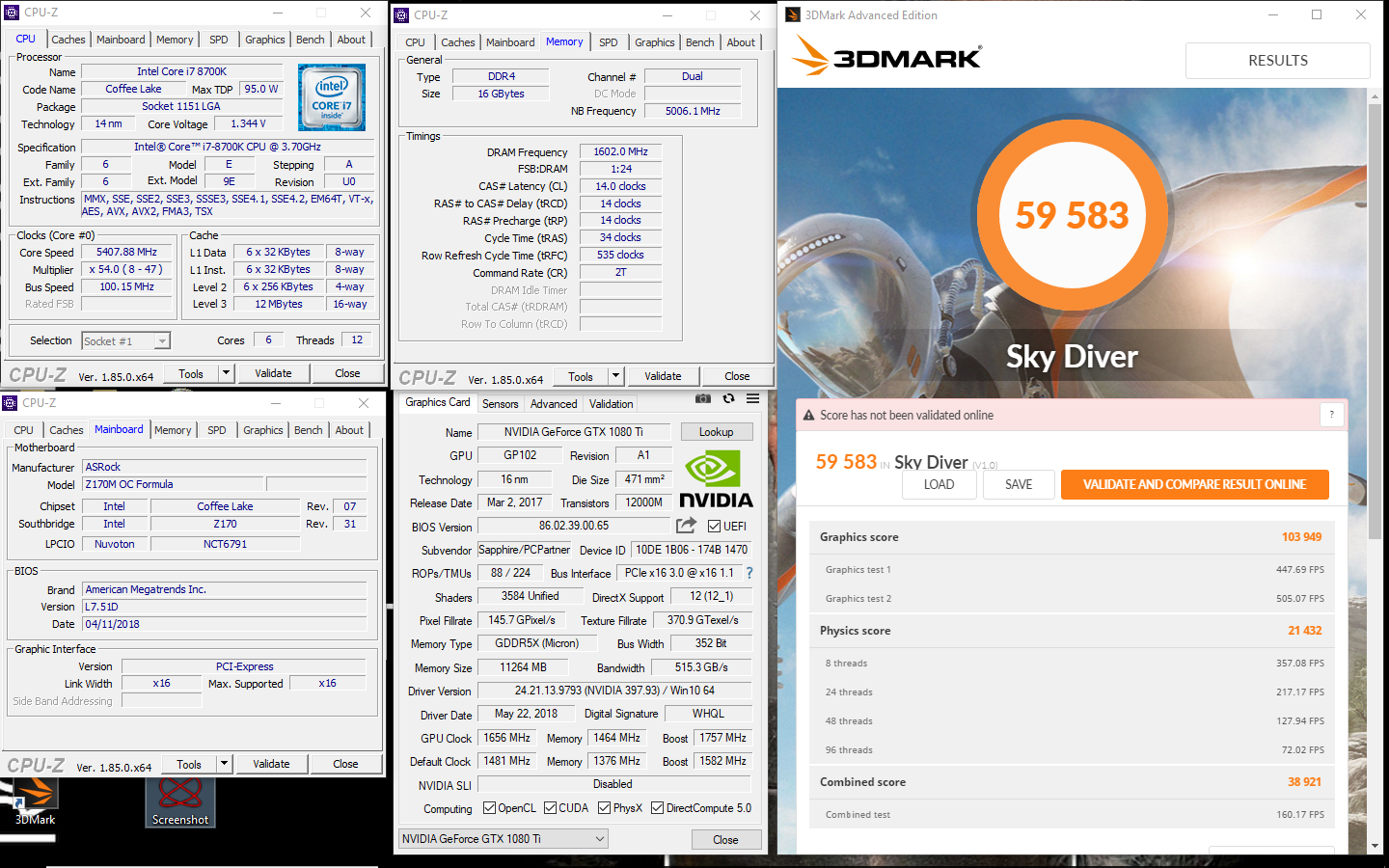Click the camera screenshot icon in GPU-Z
Image resolution: width=1389 pixels, height=868 pixels.
tap(703, 398)
